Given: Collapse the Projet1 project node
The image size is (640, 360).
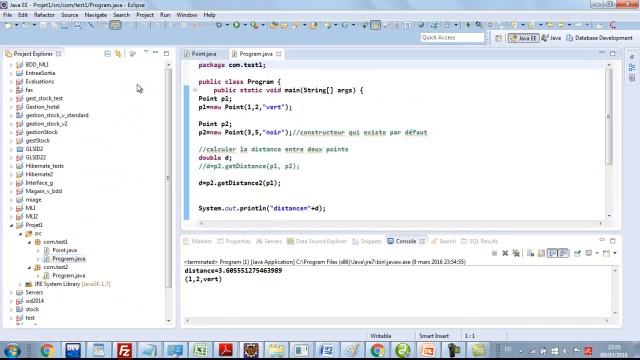Looking at the screenshot, I should click(11, 225).
